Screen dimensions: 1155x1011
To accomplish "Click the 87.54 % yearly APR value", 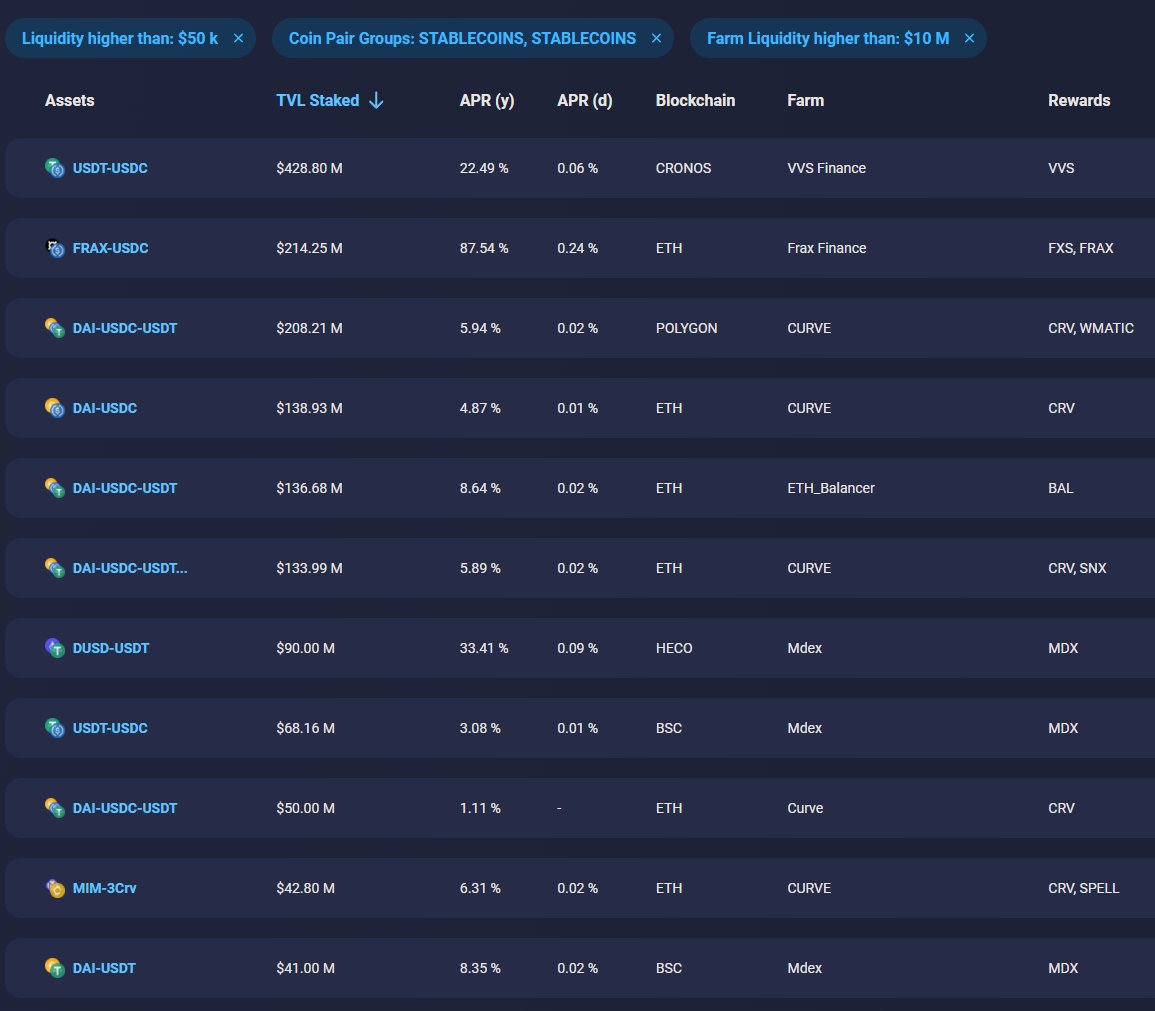I will click(484, 248).
